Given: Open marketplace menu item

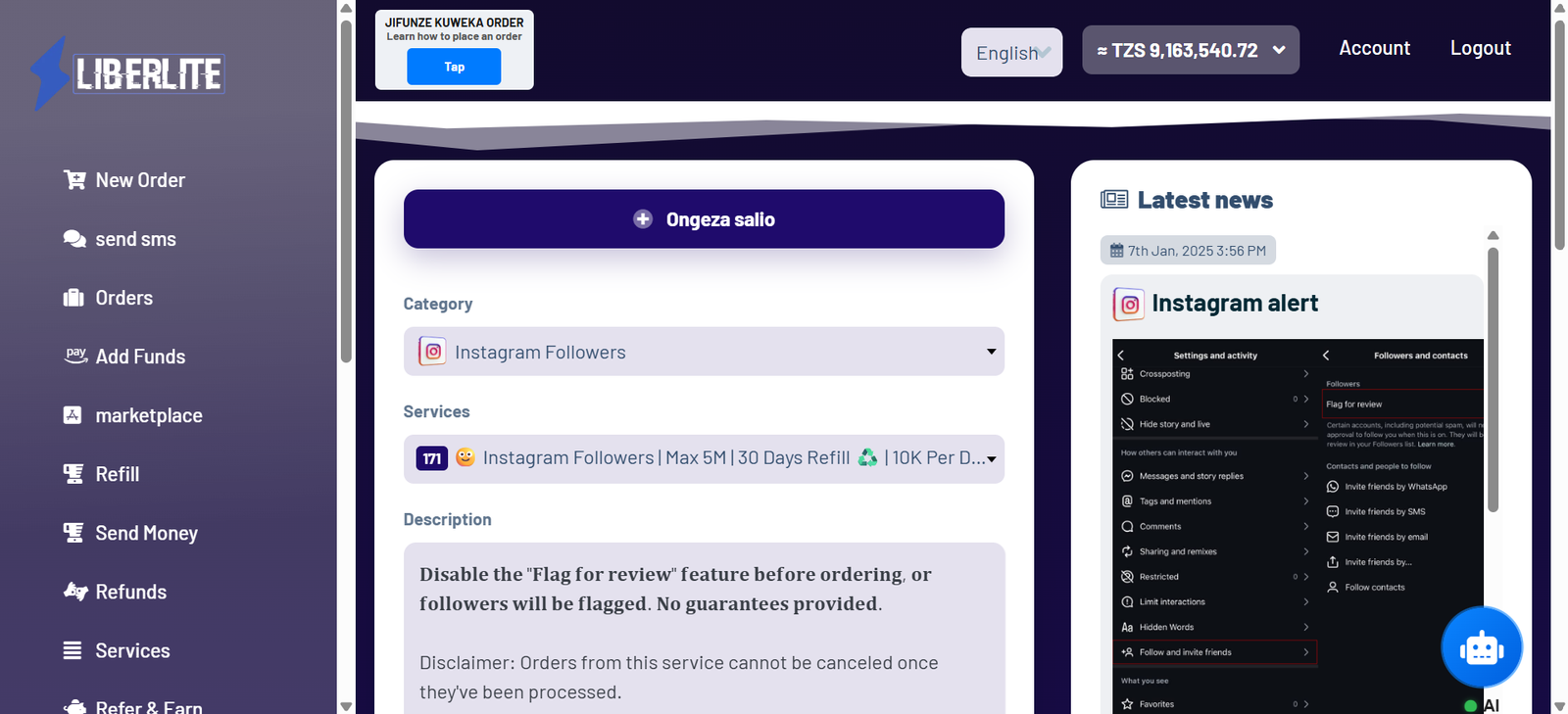Looking at the screenshot, I should [149, 415].
